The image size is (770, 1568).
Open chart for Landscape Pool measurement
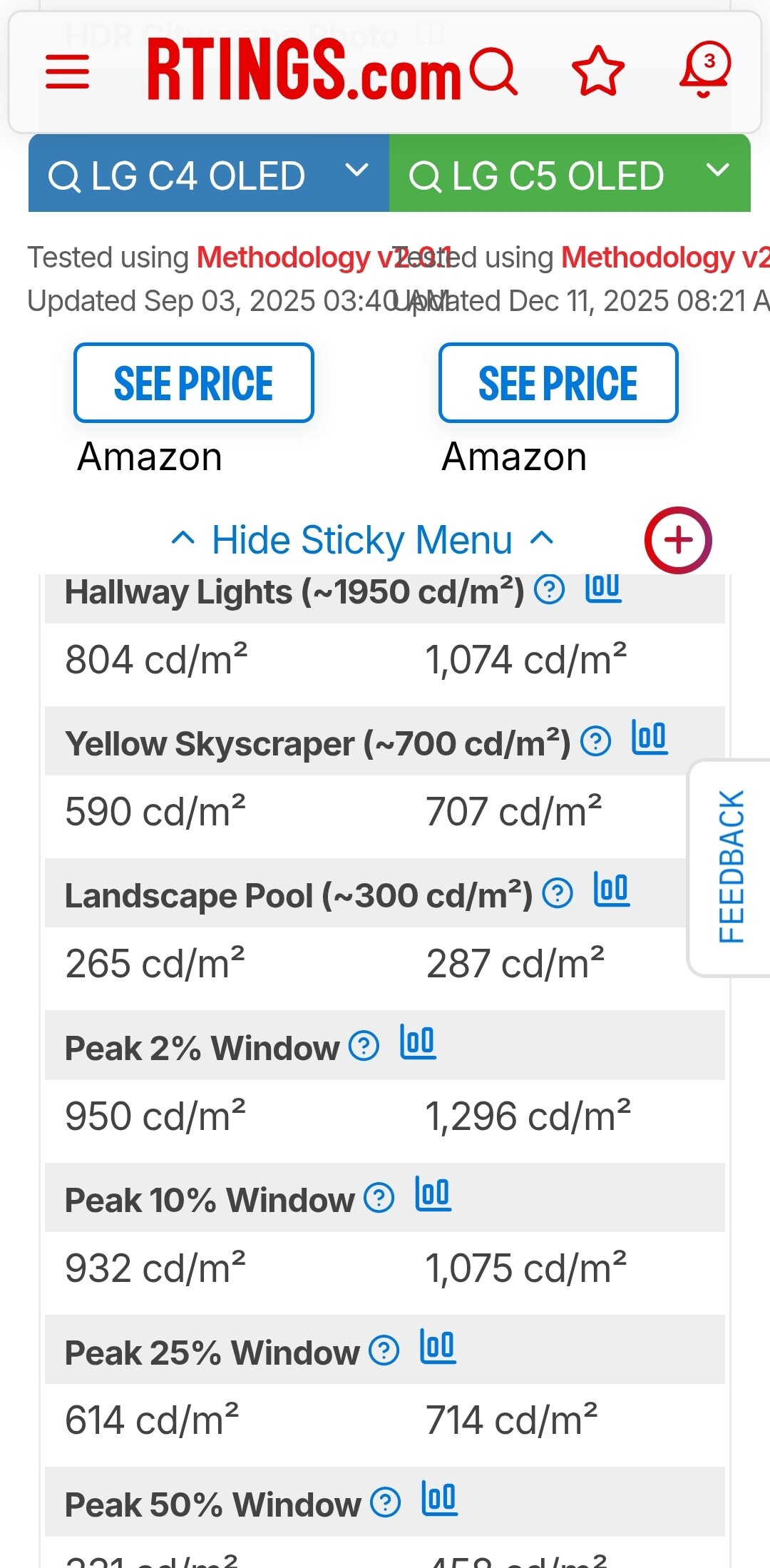(x=612, y=890)
